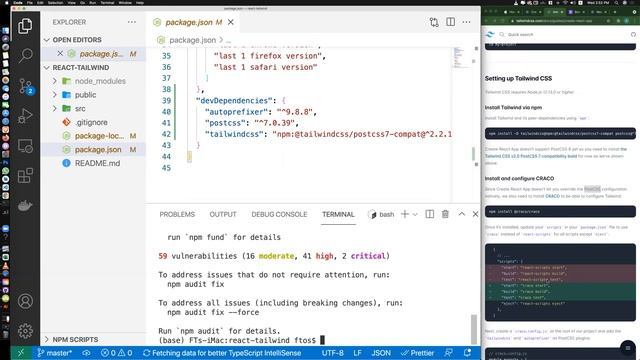This screenshot has width=640, height=360.
Task: Click the terminal vertical scrollbar
Action: (x=474, y=329)
